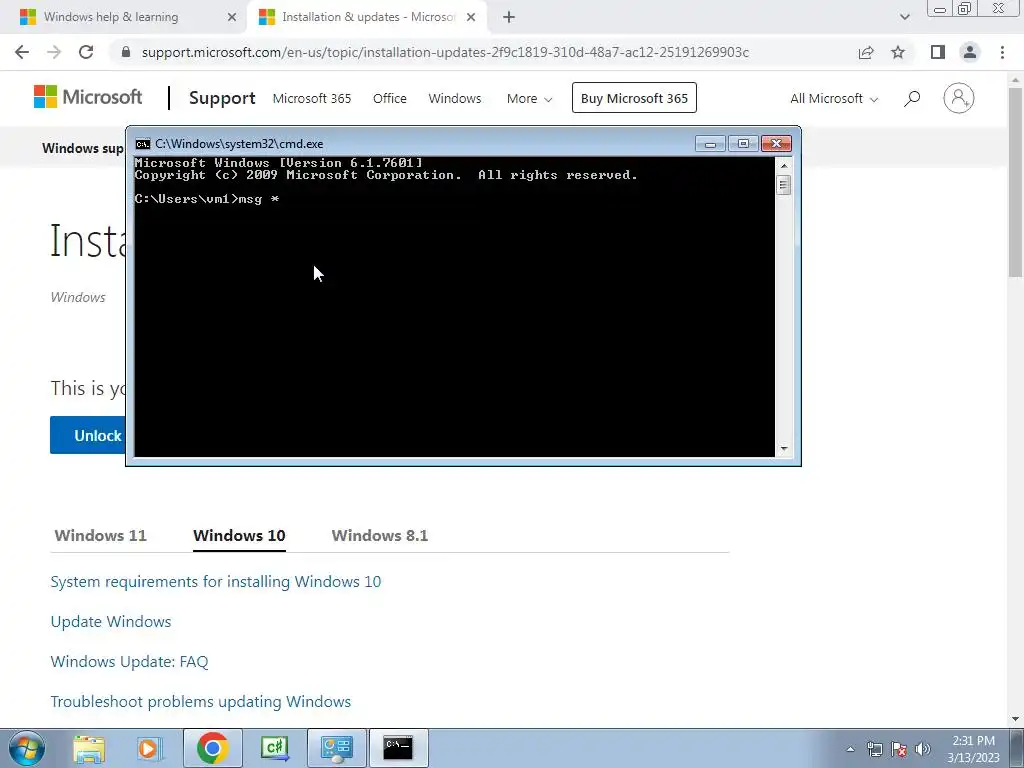Open the Chrome three-dot menu
The width and height of the screenshot is (1024, 768).
point(1002,52)
